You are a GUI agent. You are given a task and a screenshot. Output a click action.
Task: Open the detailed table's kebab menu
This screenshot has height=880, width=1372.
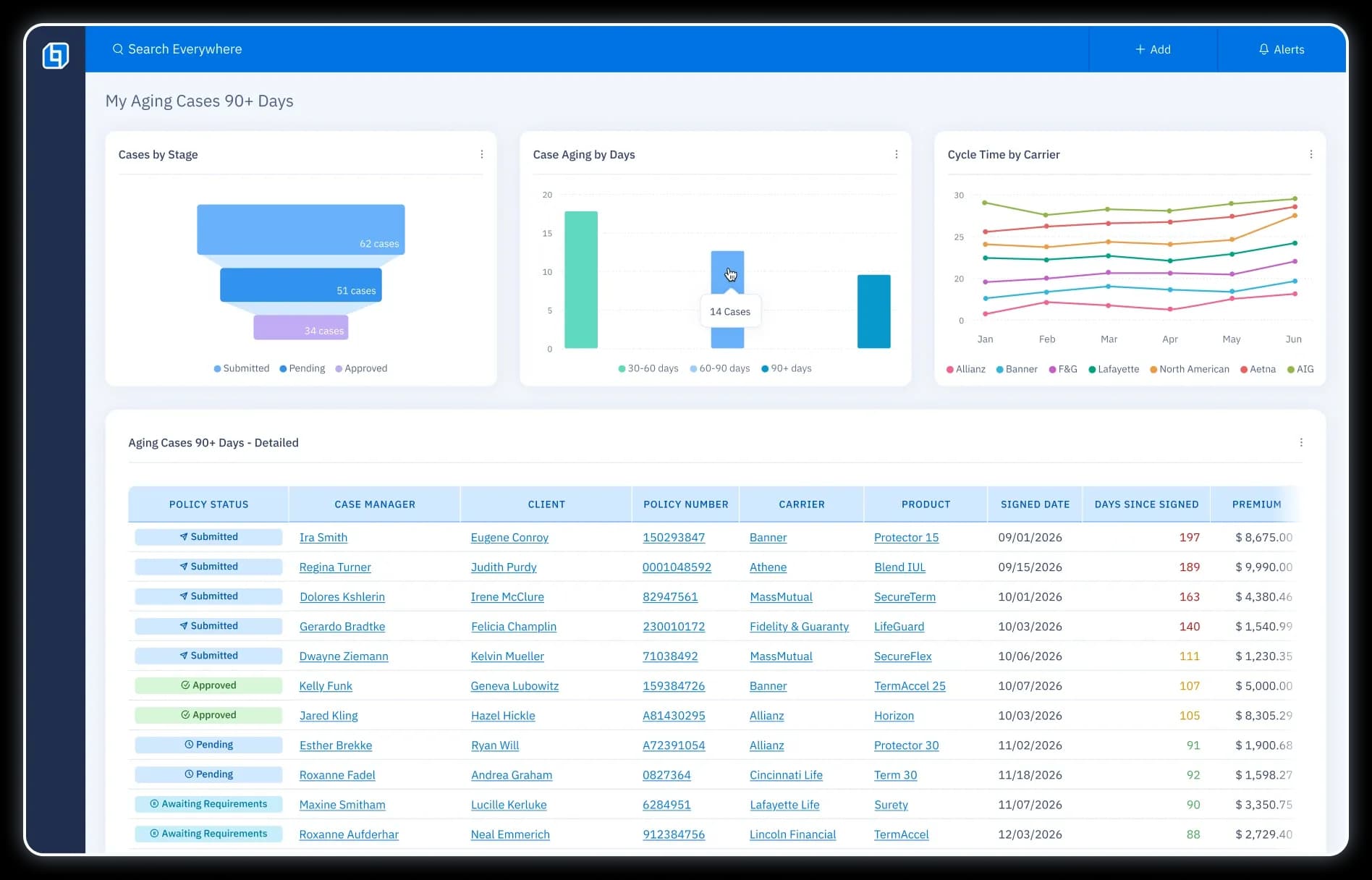(1300, 442)
